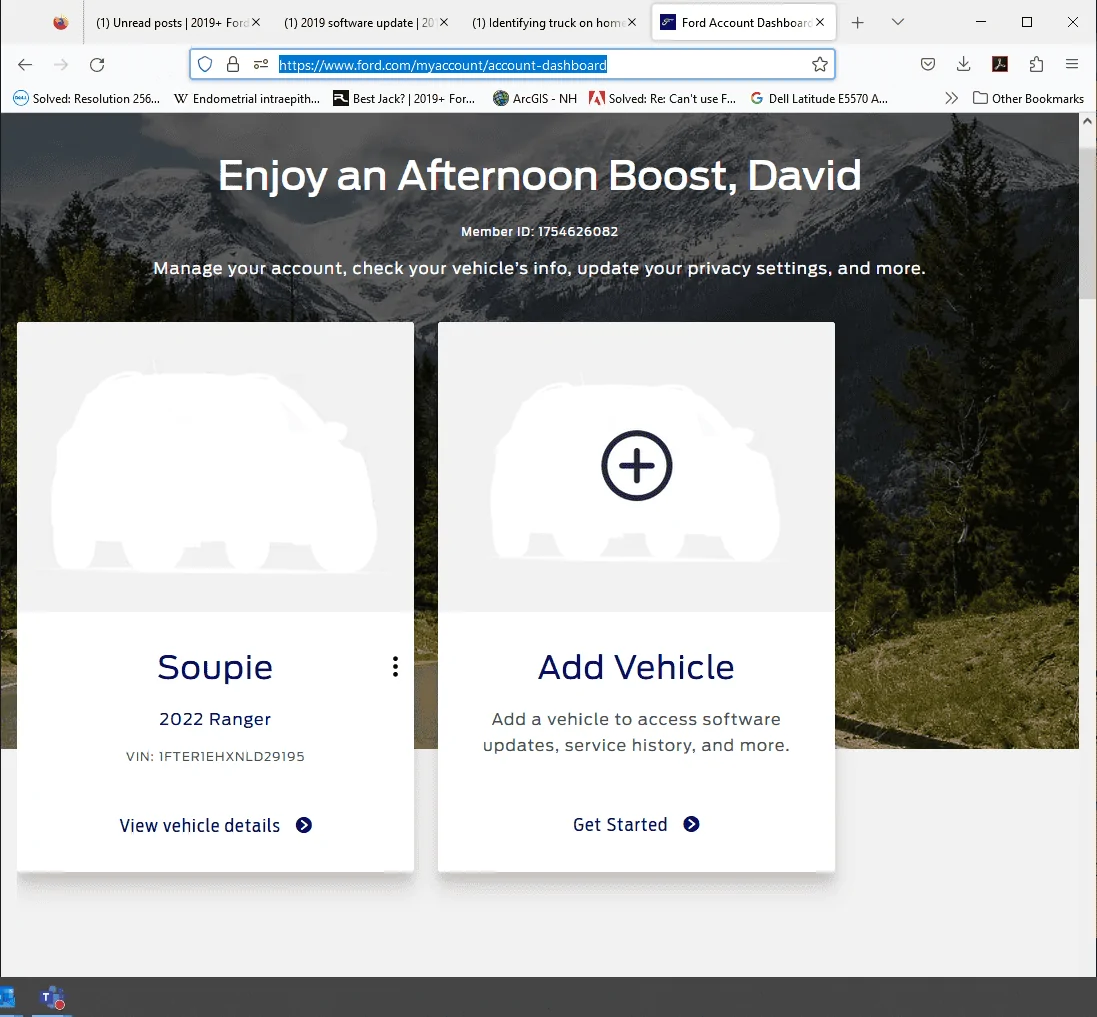Open the Firefox application menu

point(1072,64)
